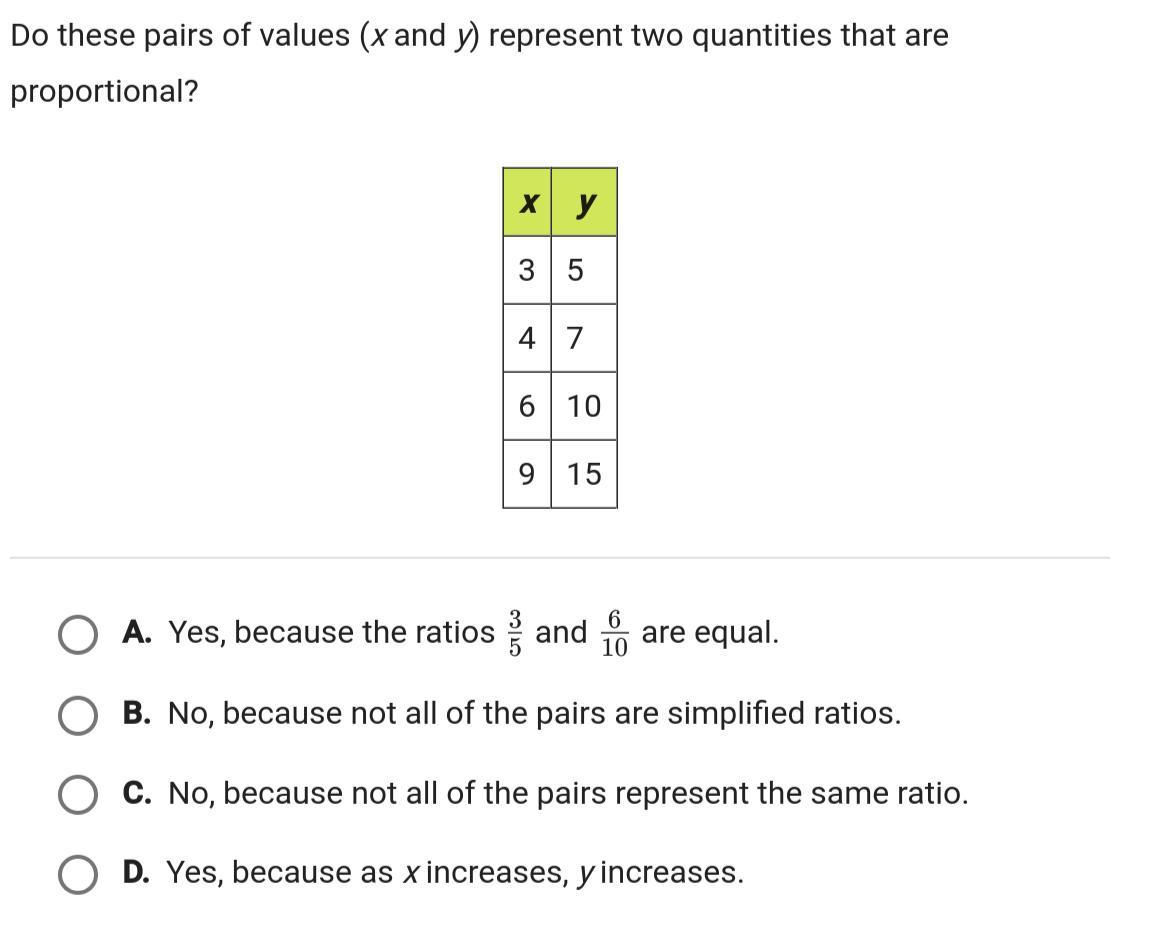This screenshot has height=946, width=1168.
Task: Click the x column header cell
Action: [x=527, y=203]
